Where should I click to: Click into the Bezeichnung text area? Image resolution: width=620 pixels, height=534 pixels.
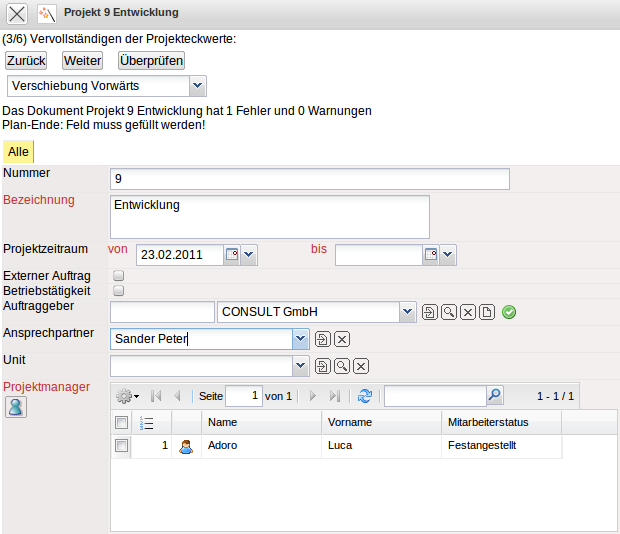pos(270,217)
